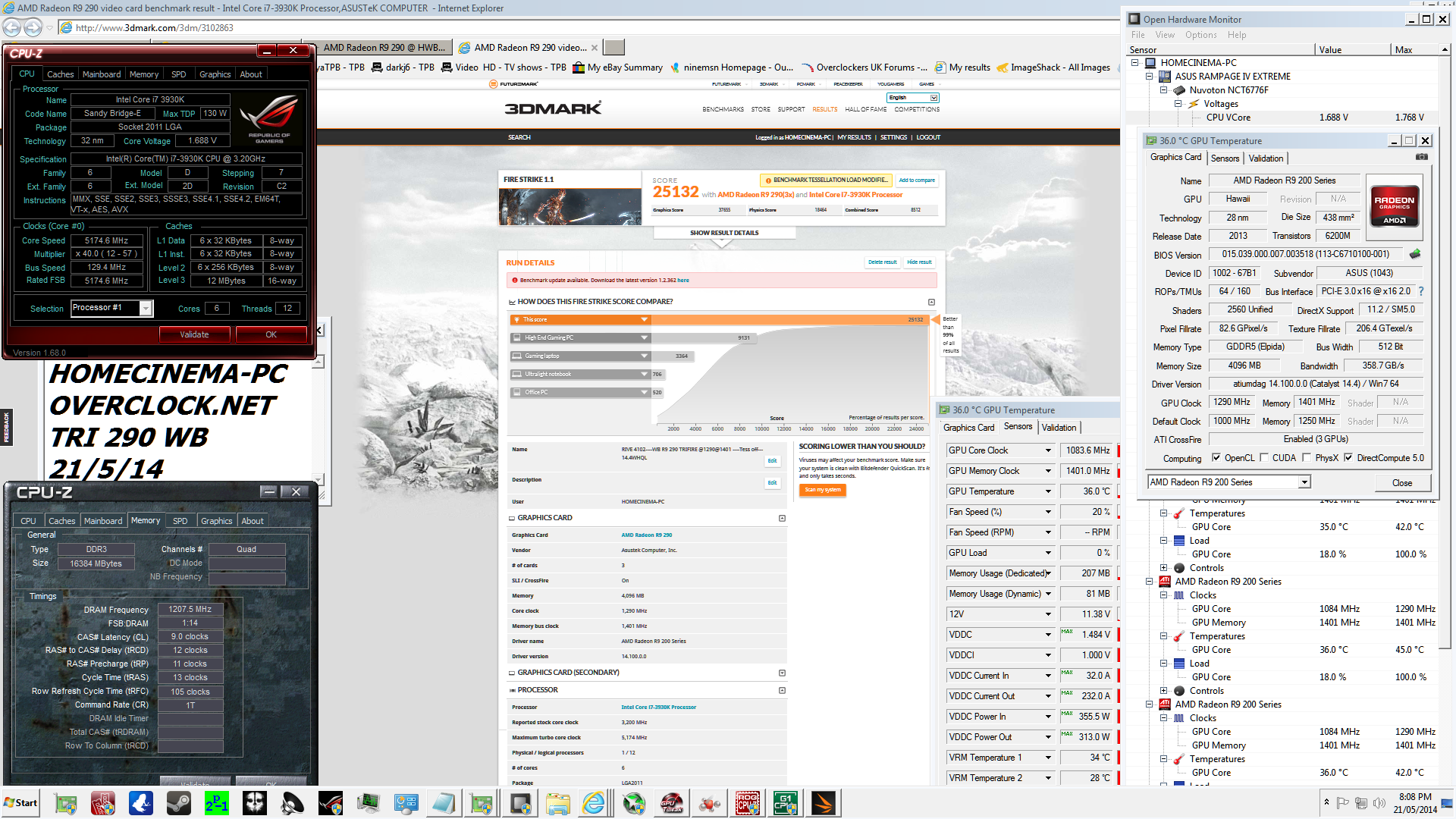Screen dimensions: 1456x819
Task: Show hidden system tray icons
Action: (x=1326, y=802)
